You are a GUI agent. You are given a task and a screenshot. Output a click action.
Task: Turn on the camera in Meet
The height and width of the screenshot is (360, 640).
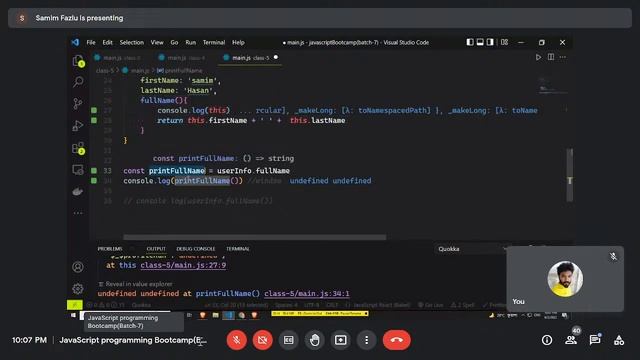pyautogui.click(x=262, y=340)
